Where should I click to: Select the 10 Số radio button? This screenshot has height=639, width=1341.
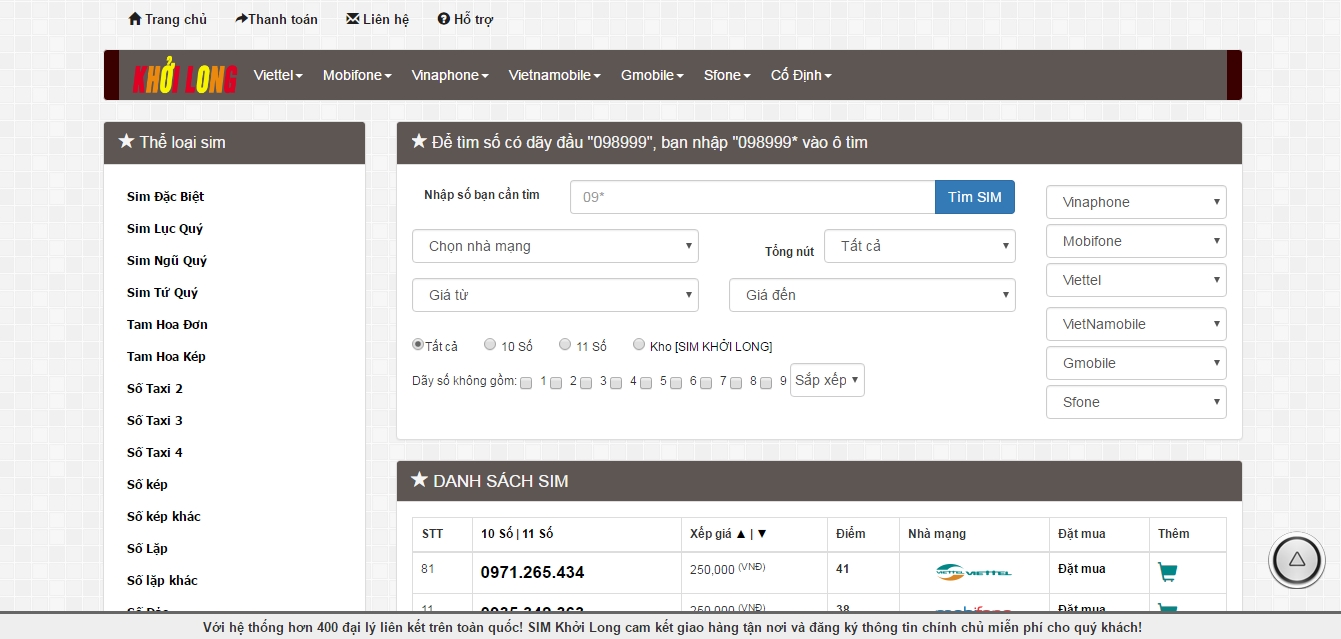pyautogui.click(x=490, y=344)
